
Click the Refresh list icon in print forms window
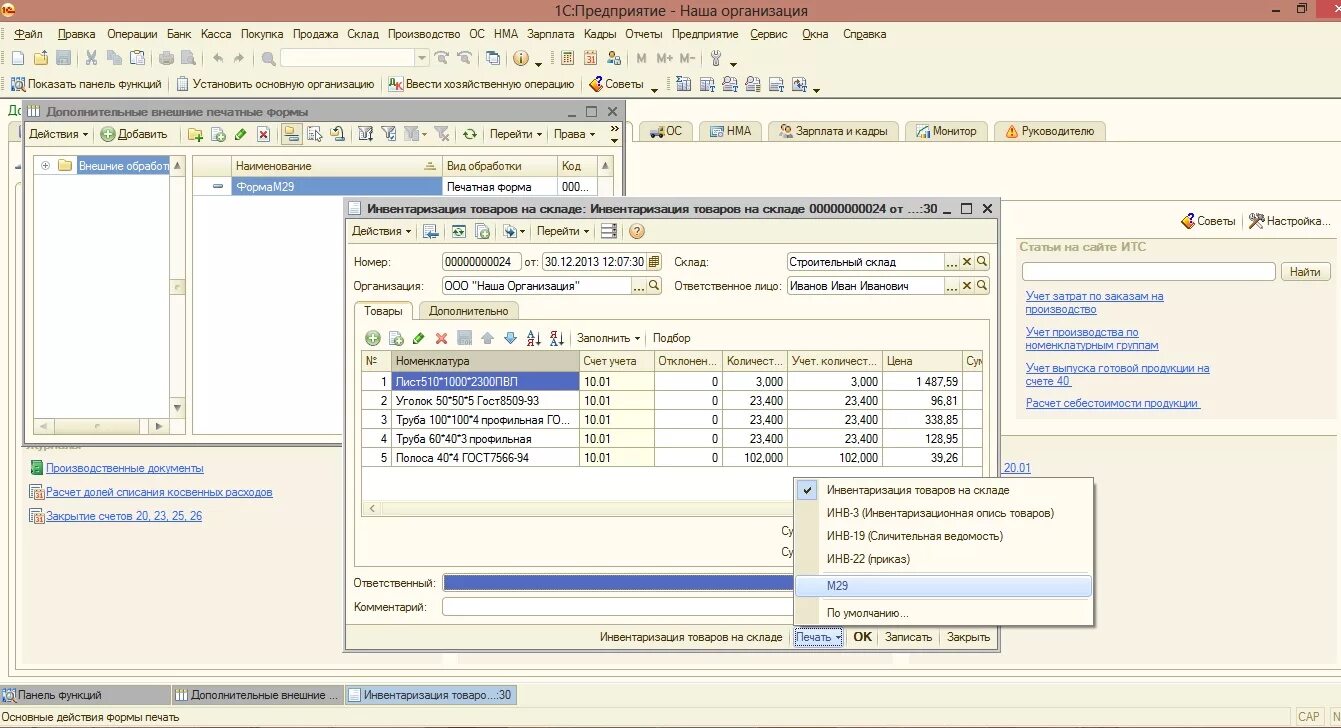pyautogui.click(x=469, y=134)
